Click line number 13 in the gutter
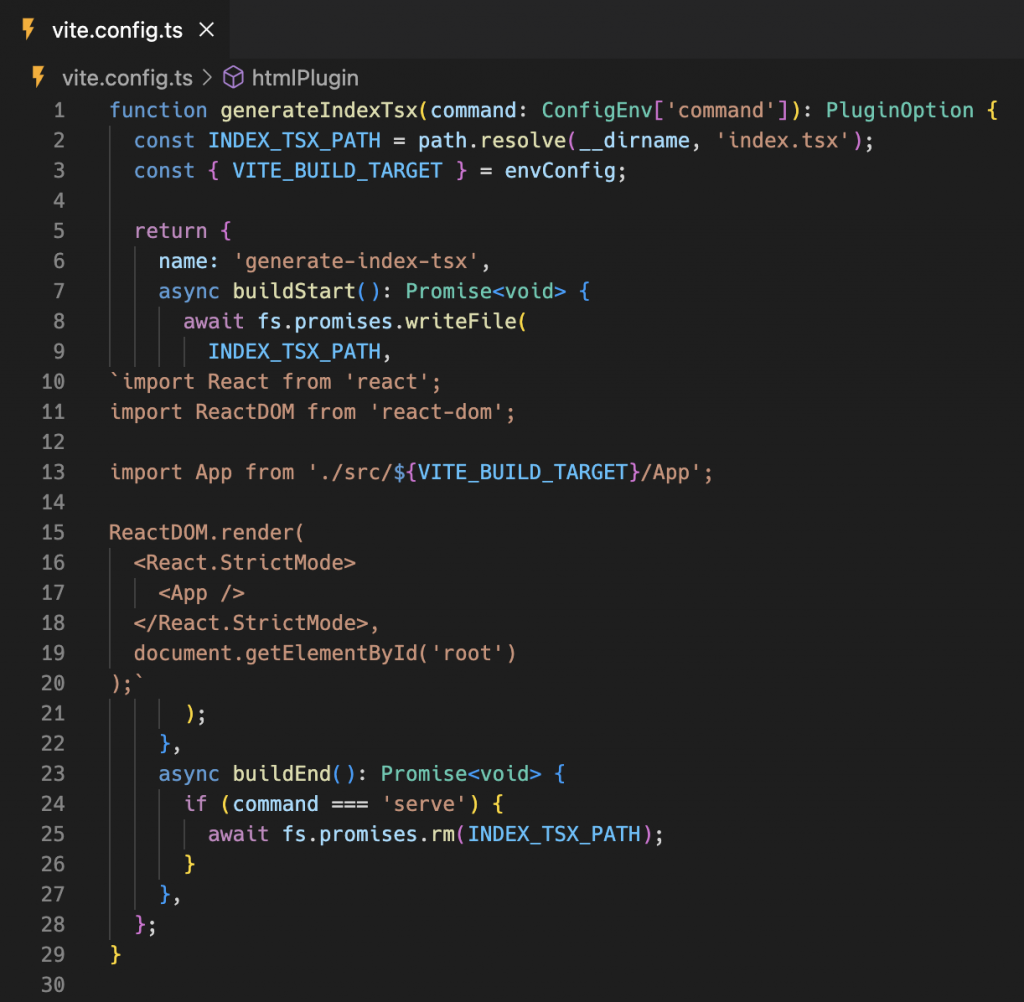 [54, 472]
